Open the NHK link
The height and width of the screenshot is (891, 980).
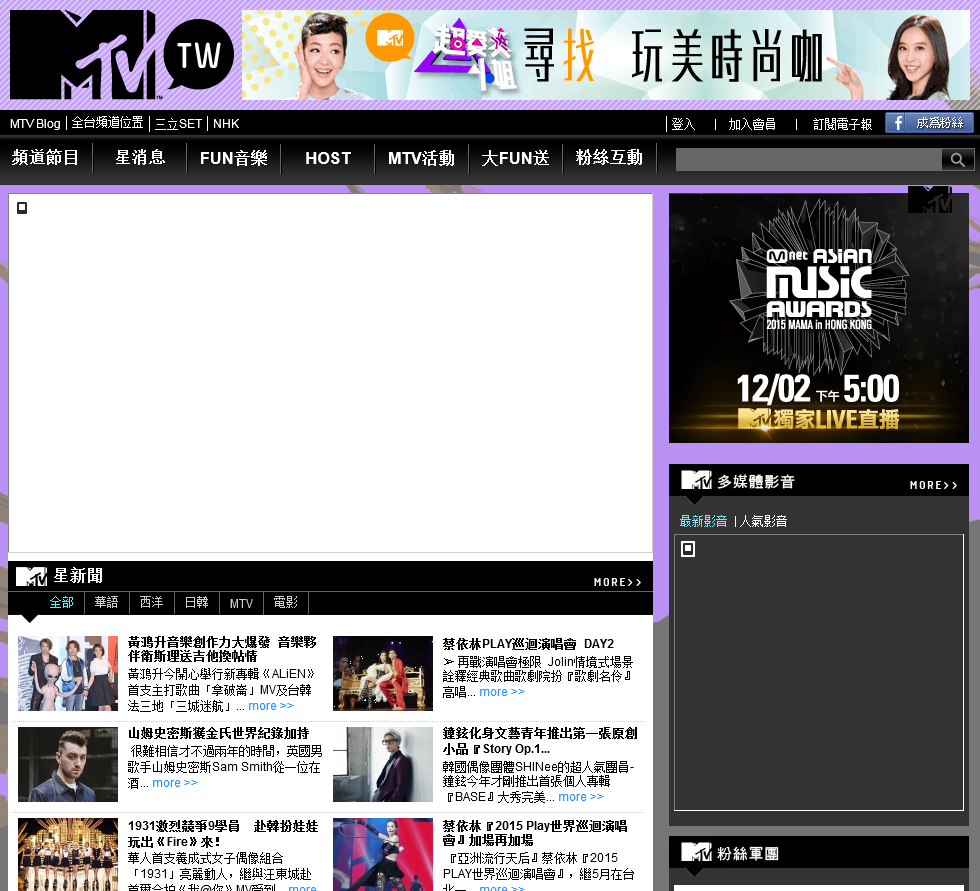point(226,124)
